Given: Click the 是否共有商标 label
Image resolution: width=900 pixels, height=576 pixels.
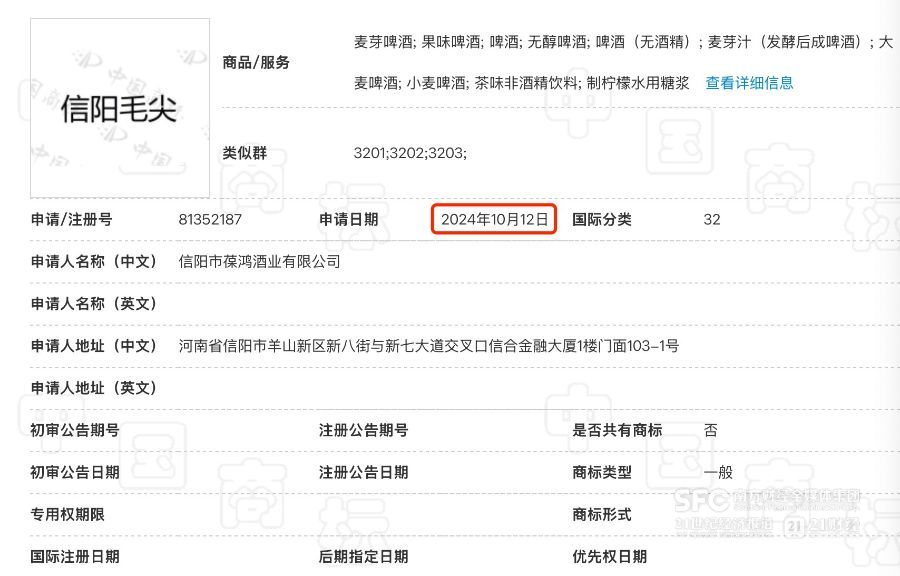Looking at the screenshot, I should [x=617, y=430].
